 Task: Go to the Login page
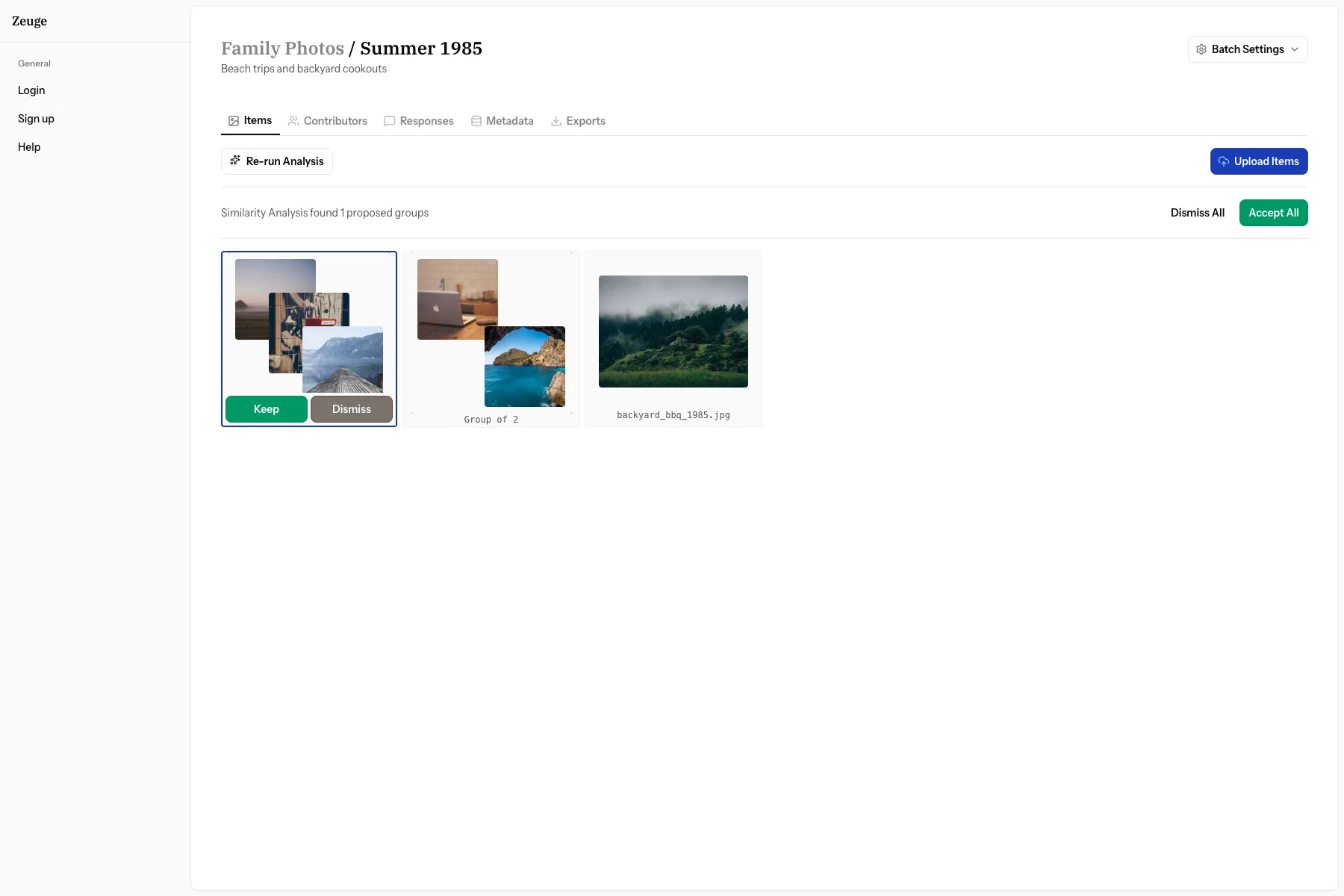[31, 90]
